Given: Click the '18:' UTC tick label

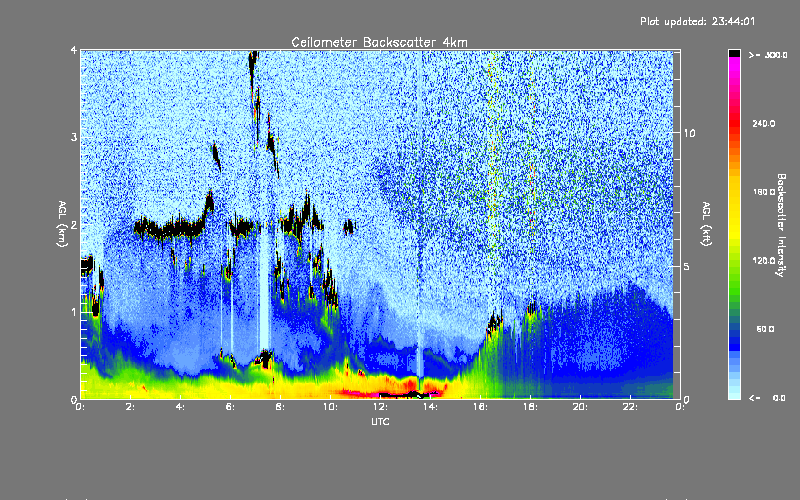Looking at the screenshot, I should point(531,407).
